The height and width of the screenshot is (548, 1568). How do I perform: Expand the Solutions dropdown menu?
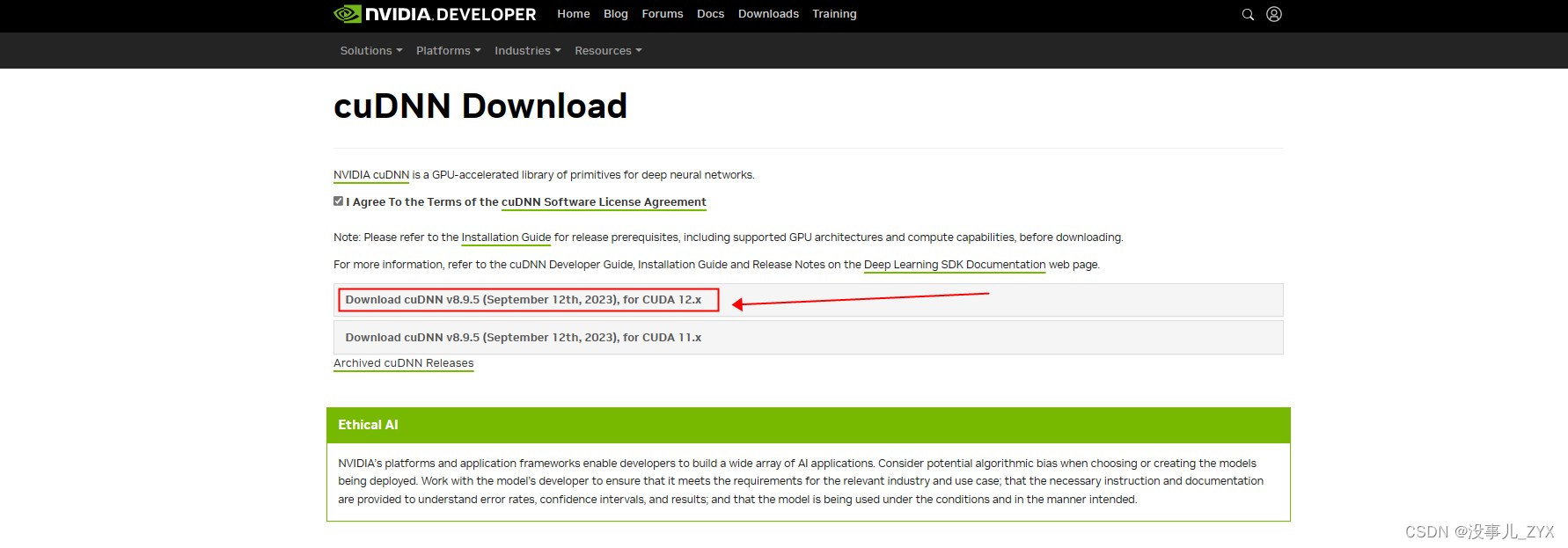(371, 51)
